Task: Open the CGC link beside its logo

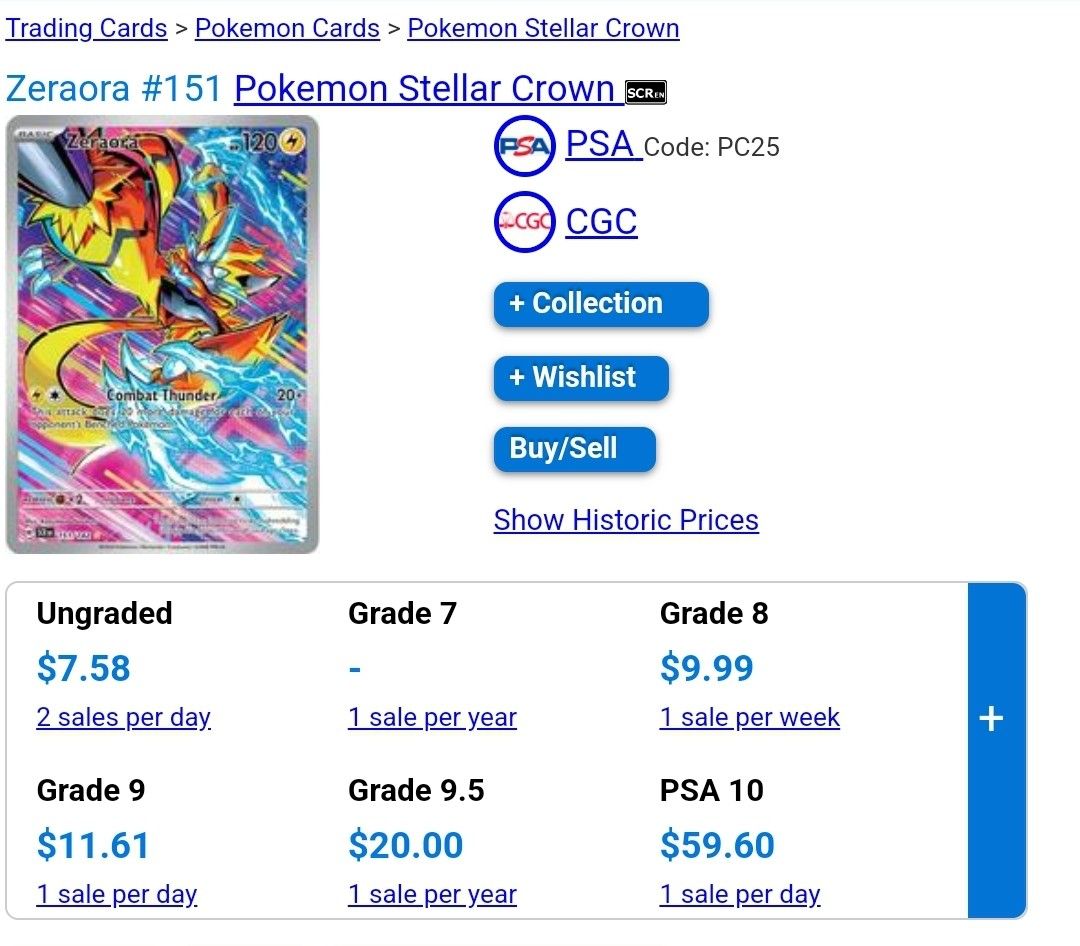Action: point(600,221)
